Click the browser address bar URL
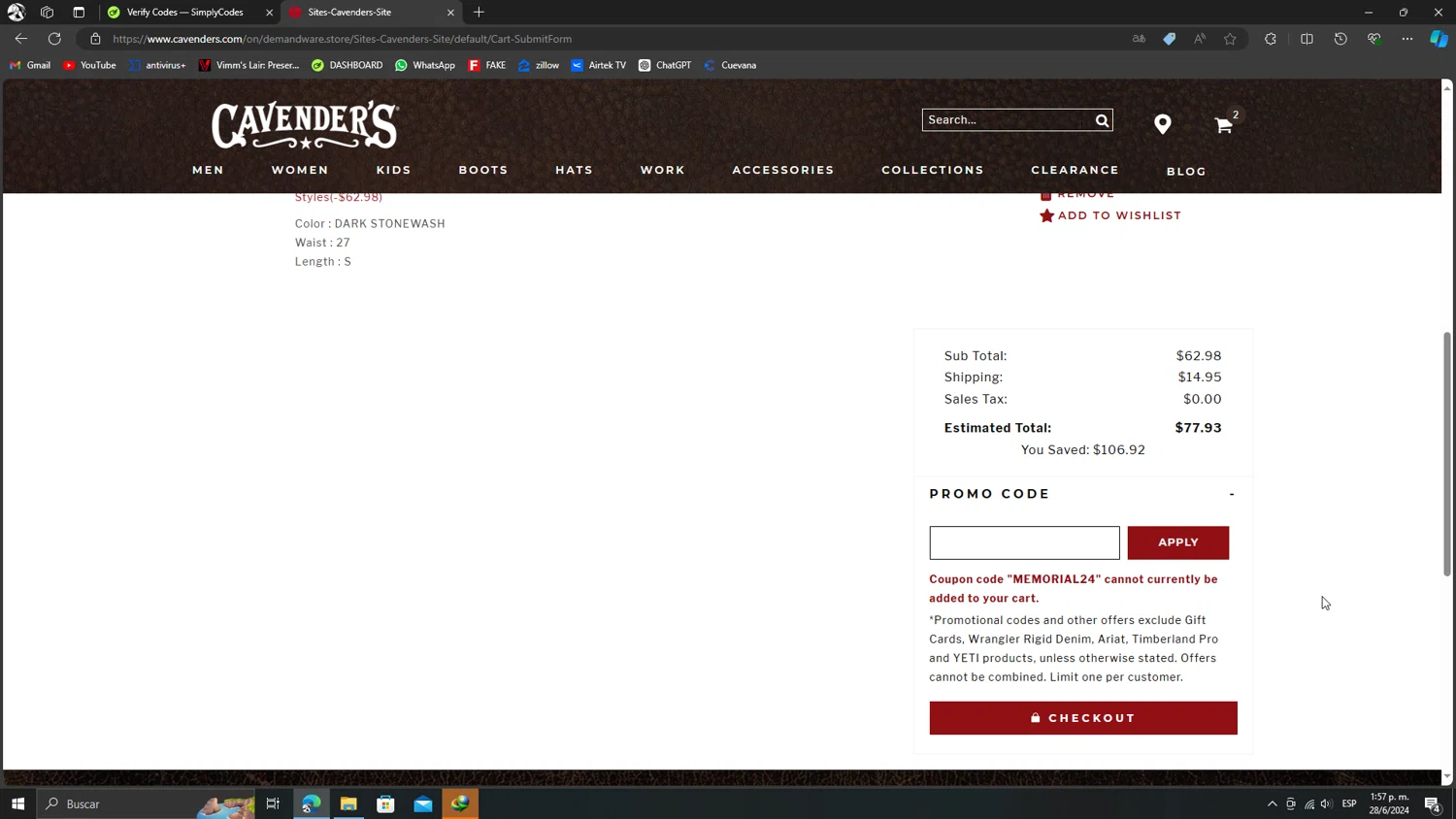This screenshot has width=1456, height=819. (342, 39)
